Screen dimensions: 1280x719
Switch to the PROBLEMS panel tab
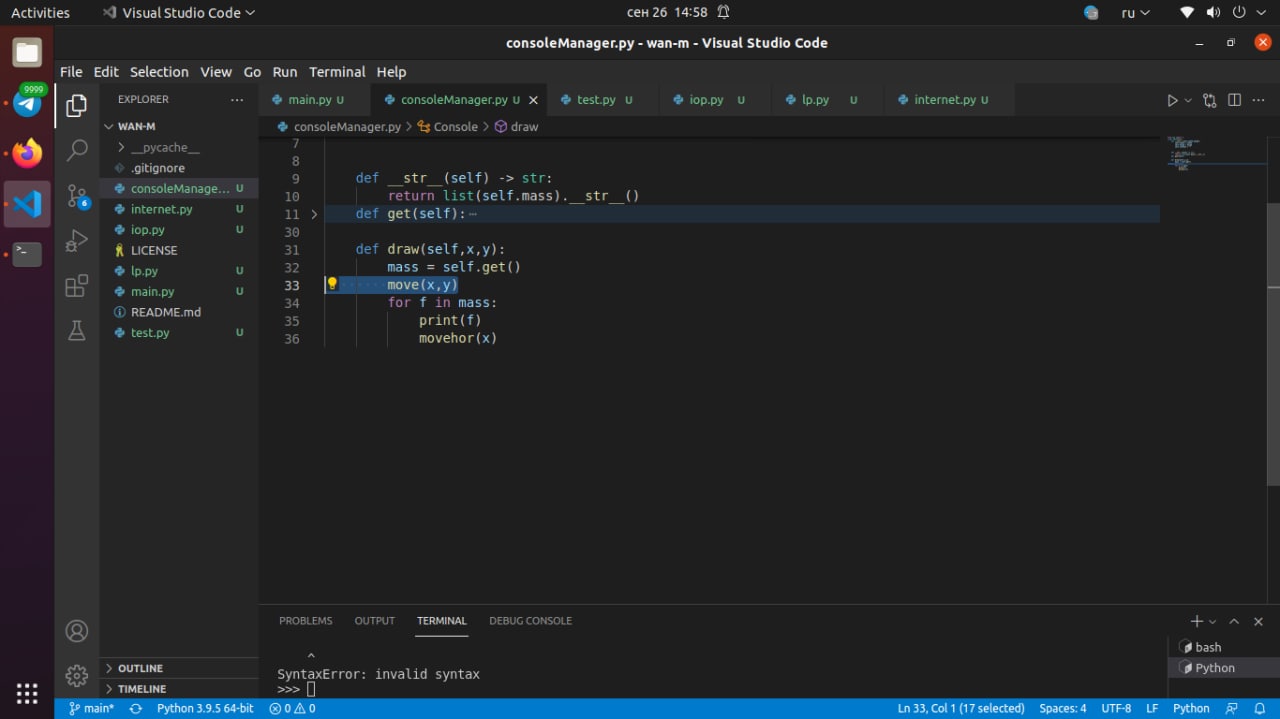(x=305, y=621)
